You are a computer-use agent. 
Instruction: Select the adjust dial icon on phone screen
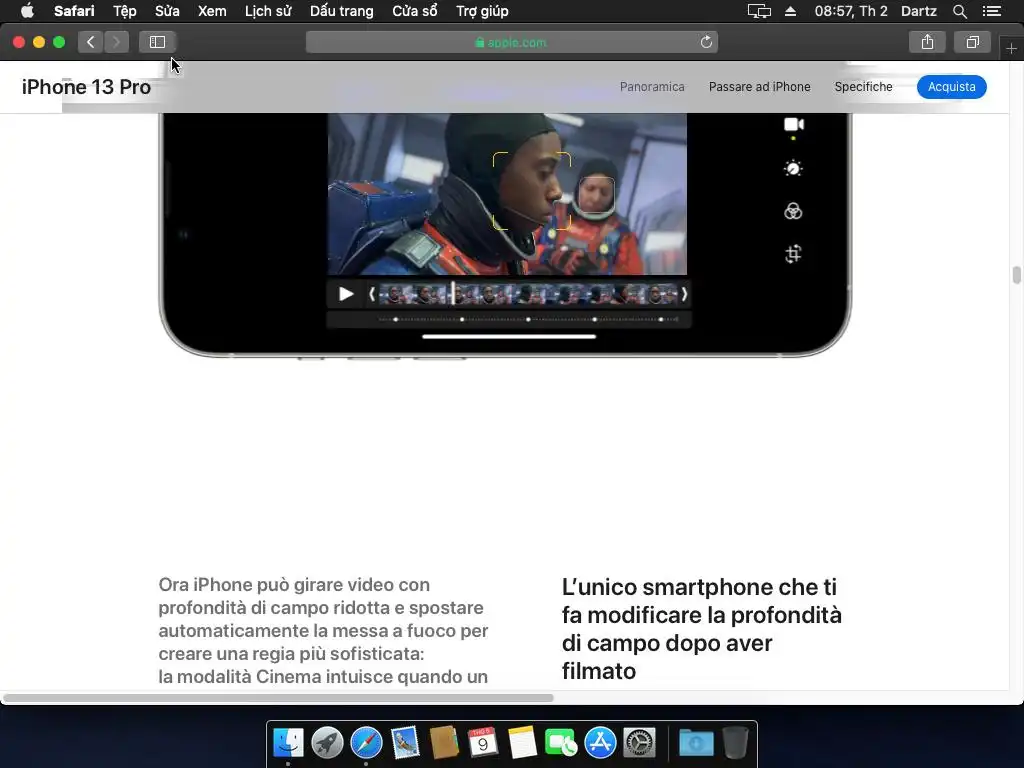point(793,168)
